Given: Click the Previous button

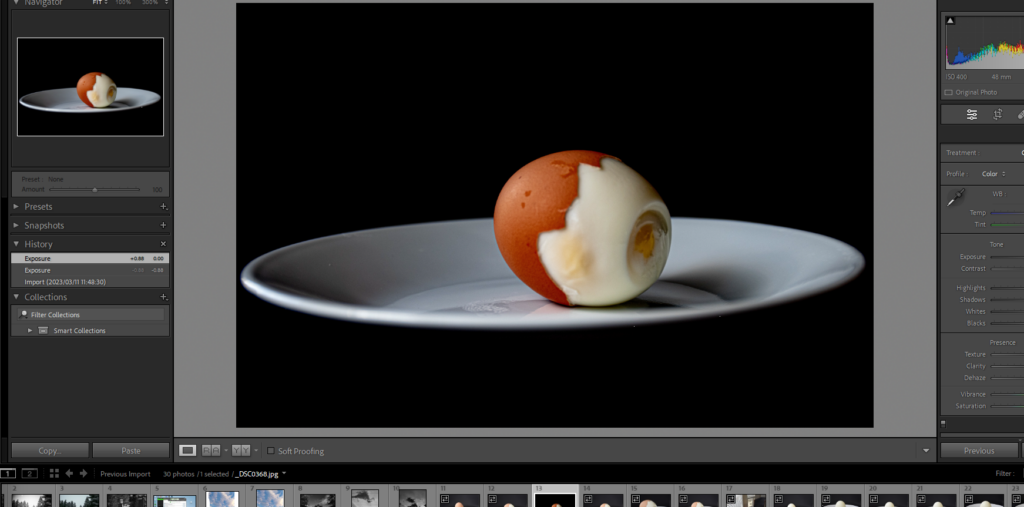Looking at the screenshot, I should point(978,451).
